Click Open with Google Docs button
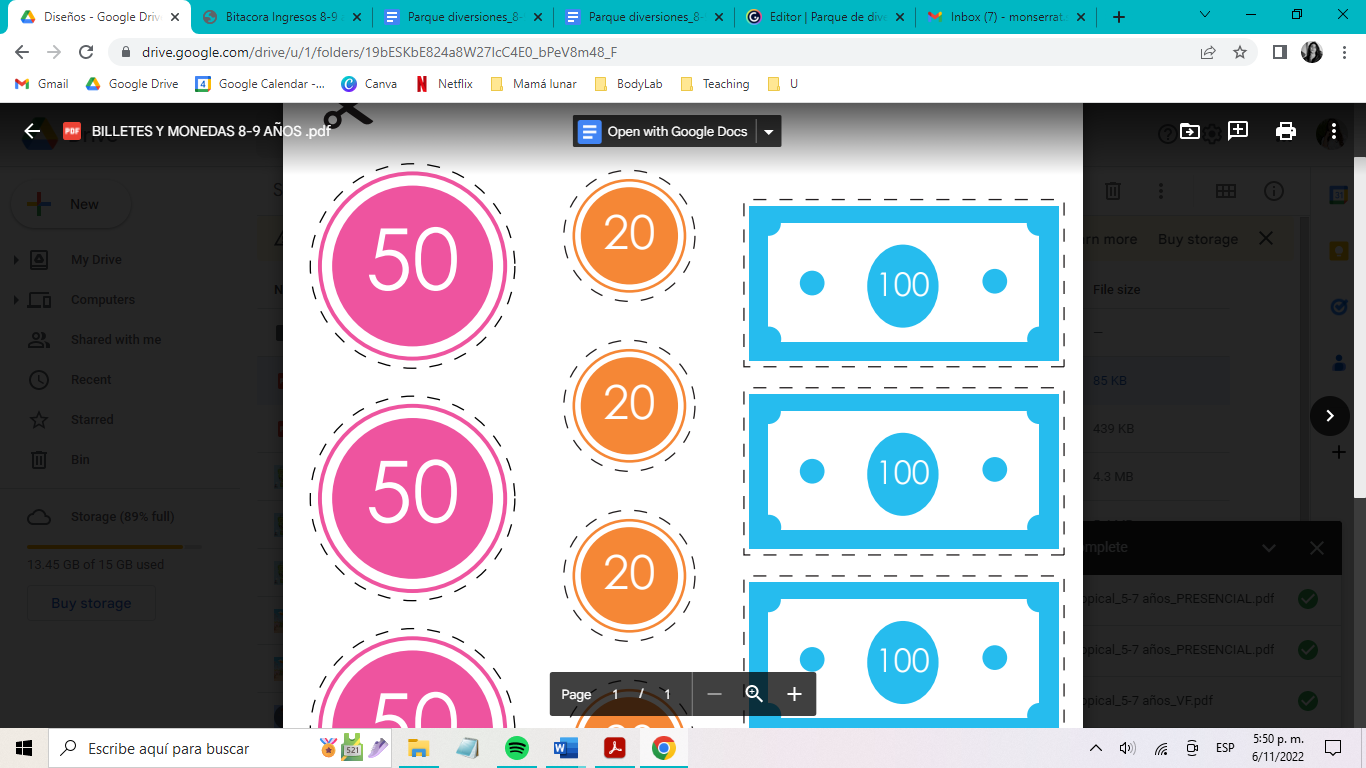 click(x=664, y=132)
